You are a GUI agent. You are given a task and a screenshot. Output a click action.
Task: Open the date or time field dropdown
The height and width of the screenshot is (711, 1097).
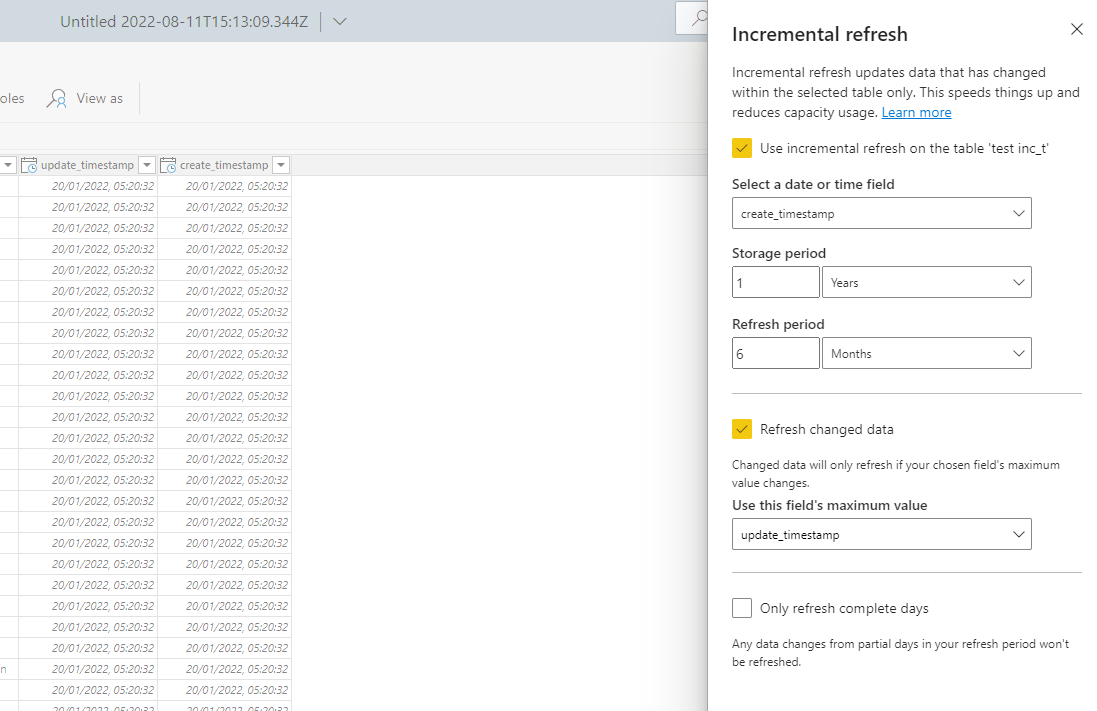coord(881,213)
